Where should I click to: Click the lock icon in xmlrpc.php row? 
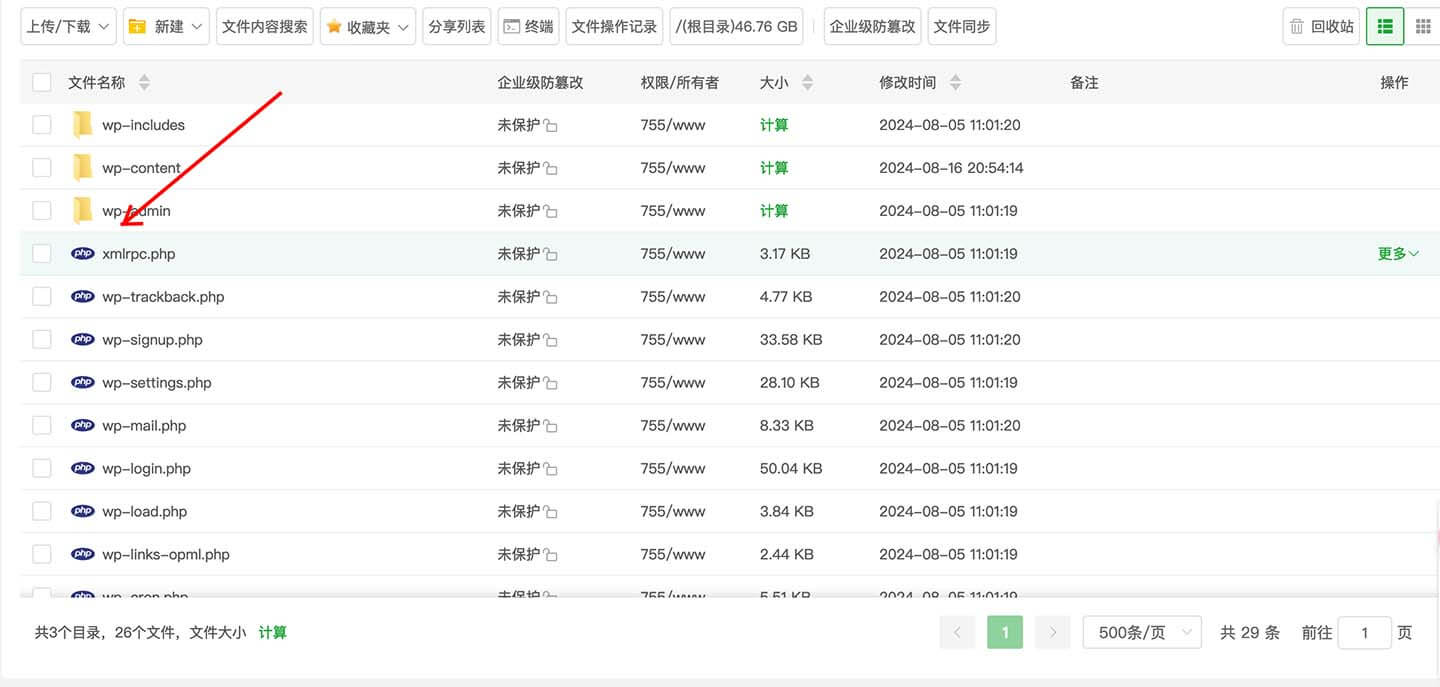point(550,255)
